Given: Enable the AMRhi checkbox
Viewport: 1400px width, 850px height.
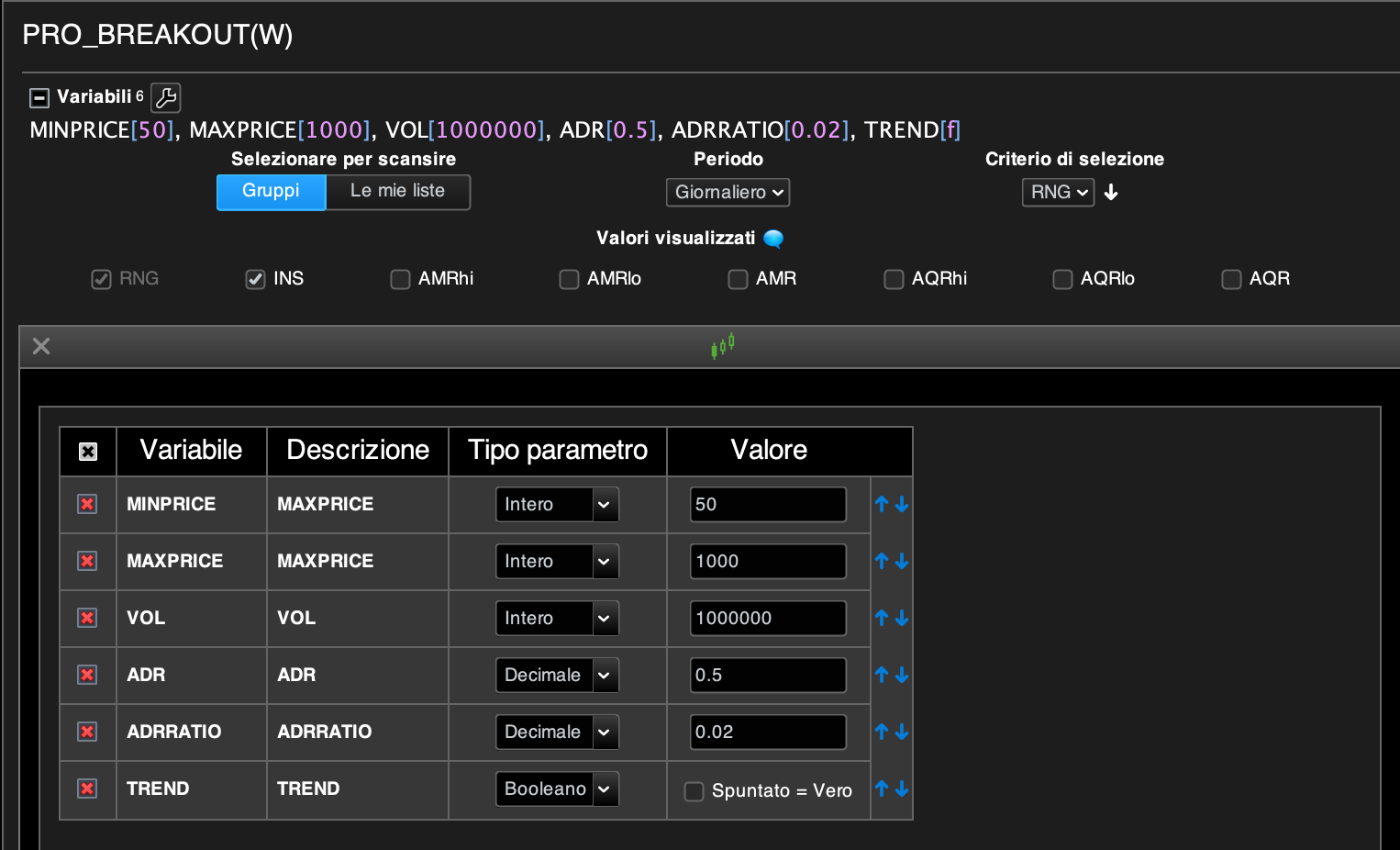Looking at the screenshot, I should pos(400,279).
